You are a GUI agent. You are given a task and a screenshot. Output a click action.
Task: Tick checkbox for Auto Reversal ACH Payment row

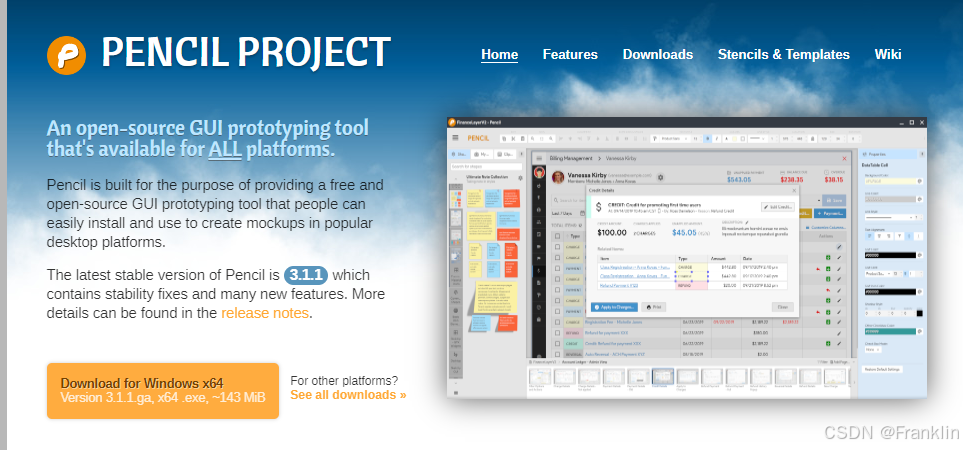(557, 354)
